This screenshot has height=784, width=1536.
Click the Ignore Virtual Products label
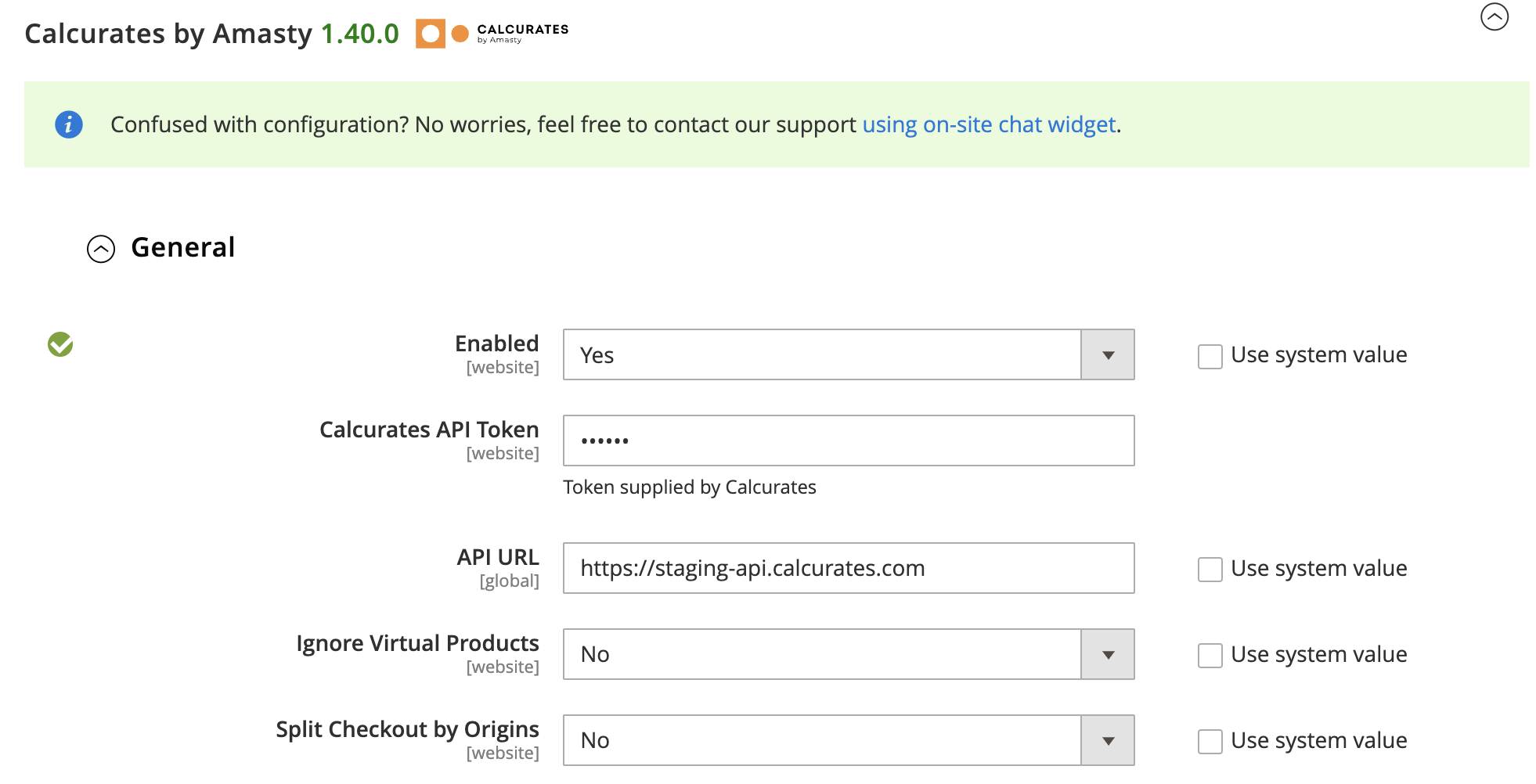coord(417,643)
